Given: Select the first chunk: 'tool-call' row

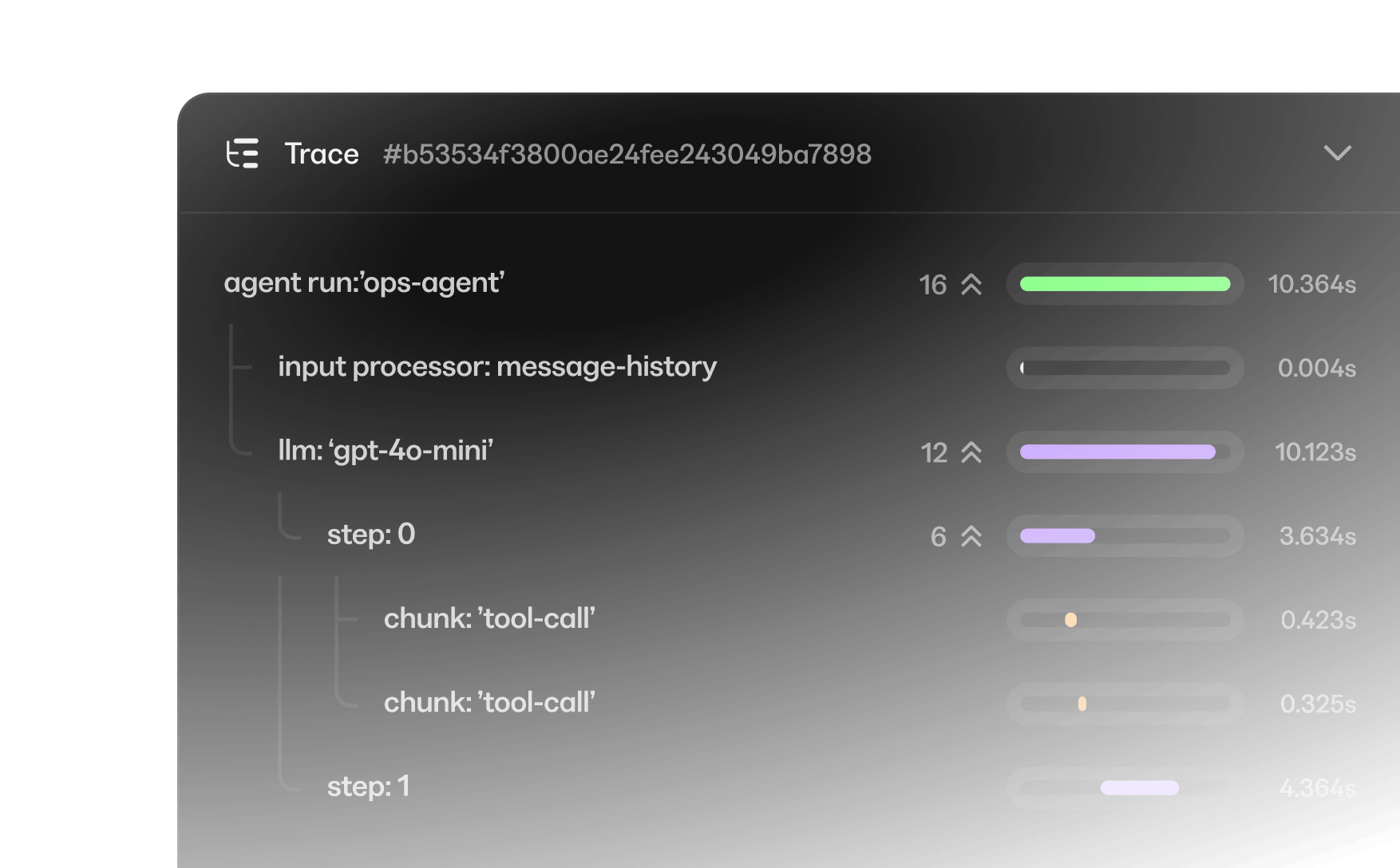Looking at the screenshot, I should coord(489,619).
